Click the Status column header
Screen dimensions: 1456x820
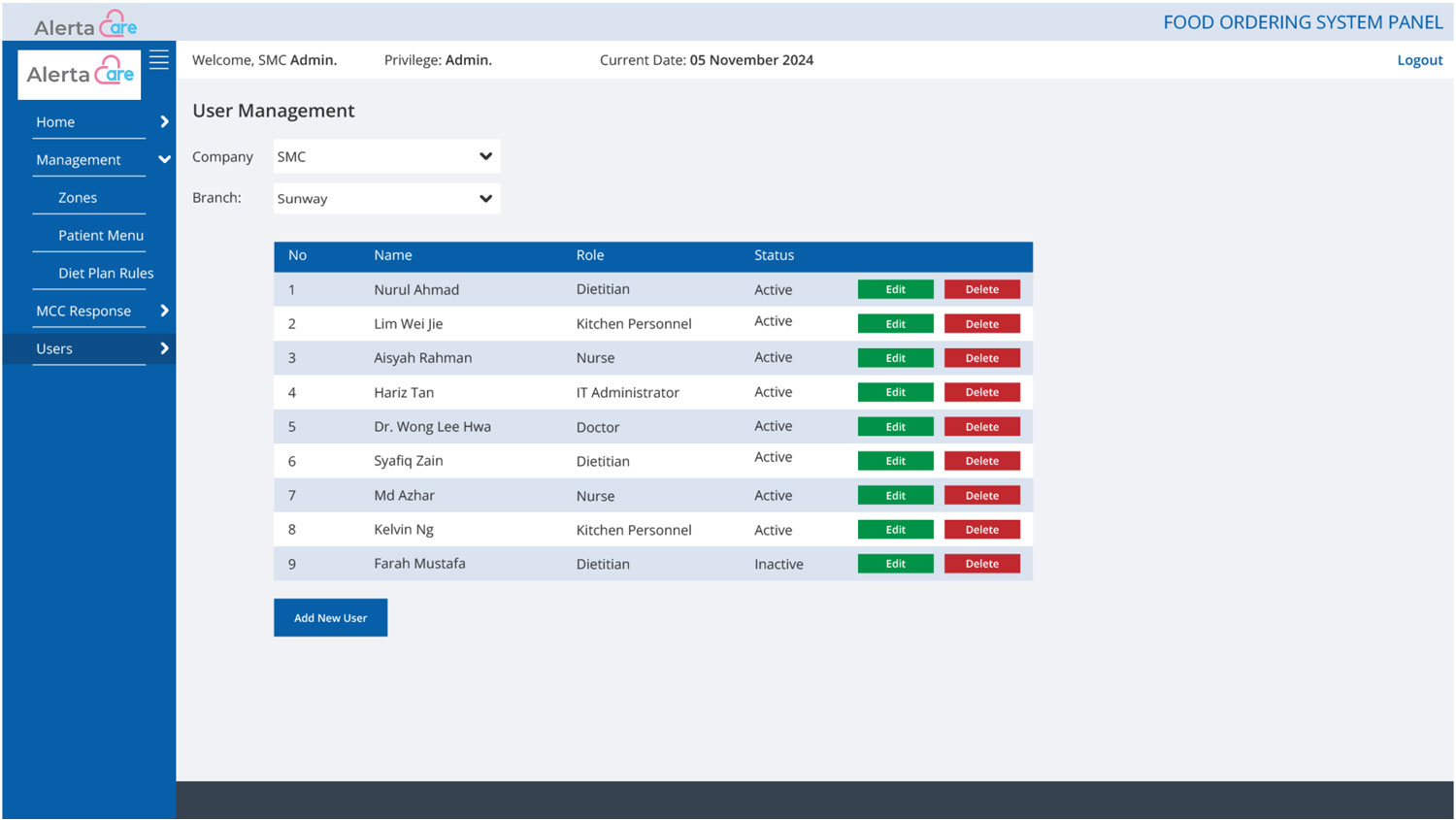tap(774, 255)
